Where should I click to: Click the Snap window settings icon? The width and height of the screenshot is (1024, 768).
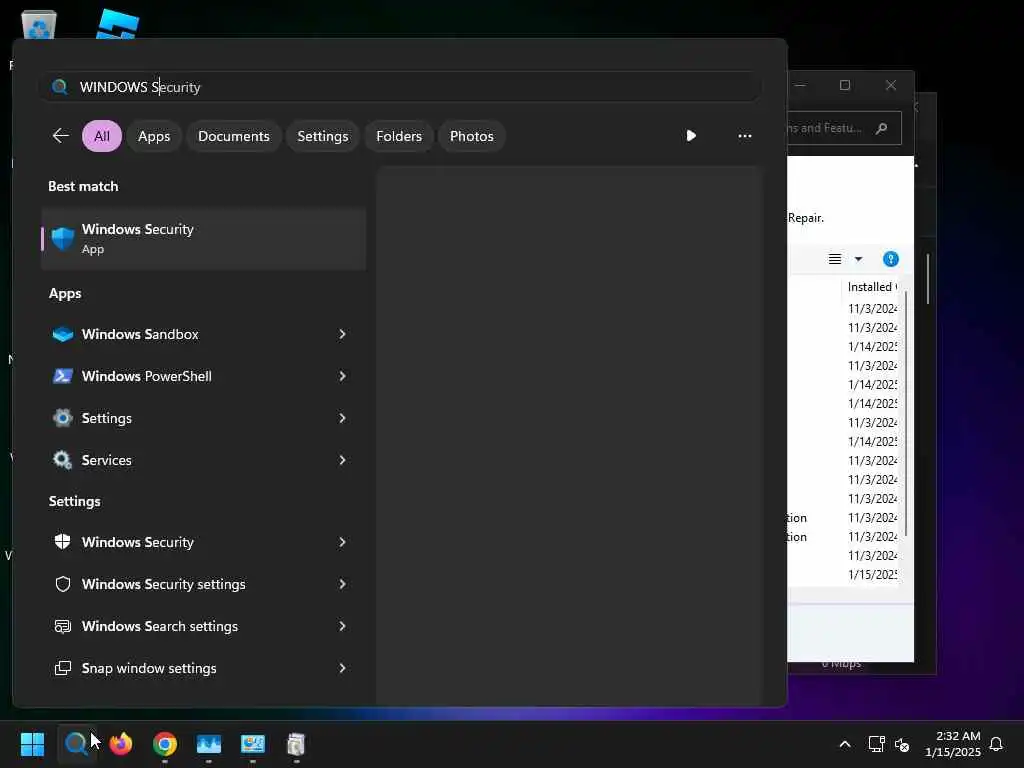[63, 668]
